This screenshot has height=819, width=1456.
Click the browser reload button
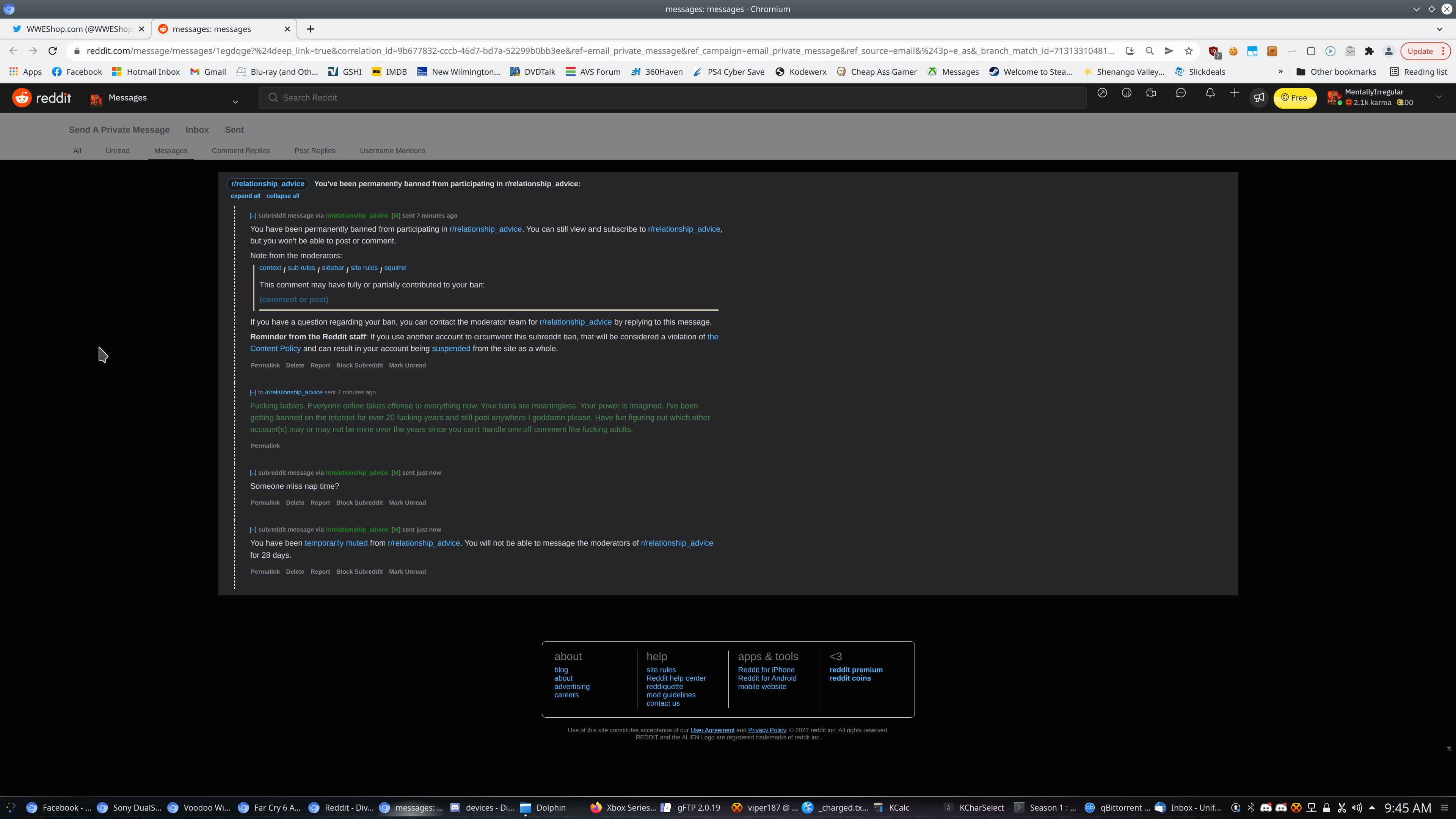coord(53,51)
